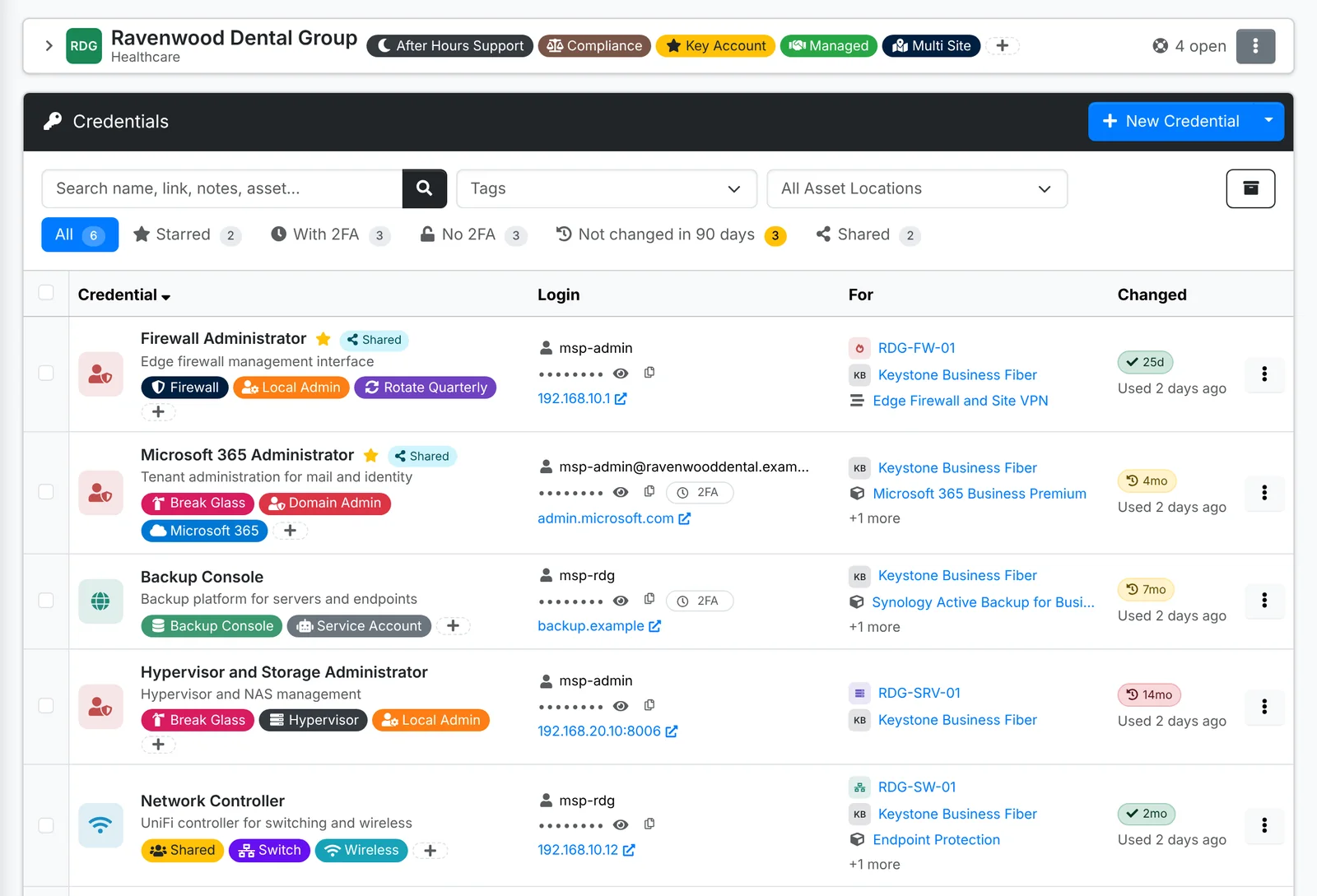Check the Hypervisor and Storage Administrator checkbox
The width and height of the screenshot is (1317, 896).
pyautogui.click(x=46, y=705)
